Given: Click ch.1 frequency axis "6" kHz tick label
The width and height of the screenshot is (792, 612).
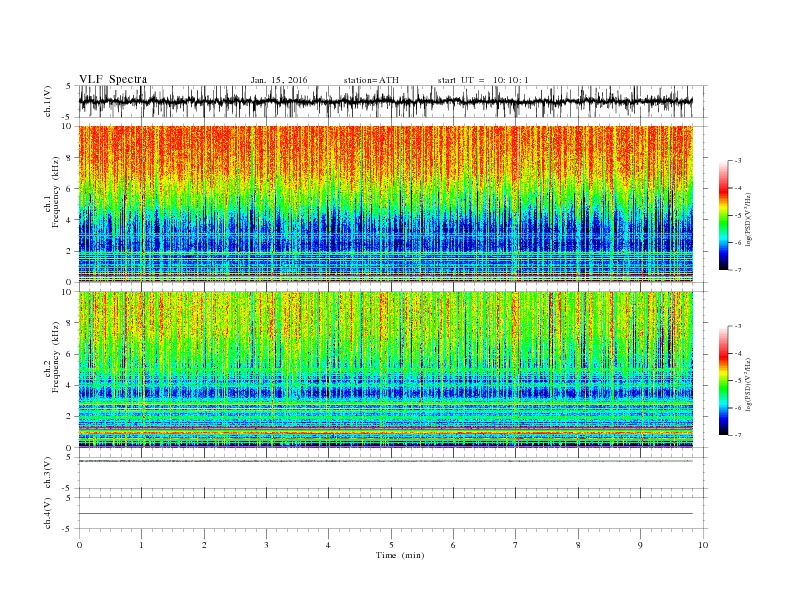Looking at the screenshot, I should [70, 189].
